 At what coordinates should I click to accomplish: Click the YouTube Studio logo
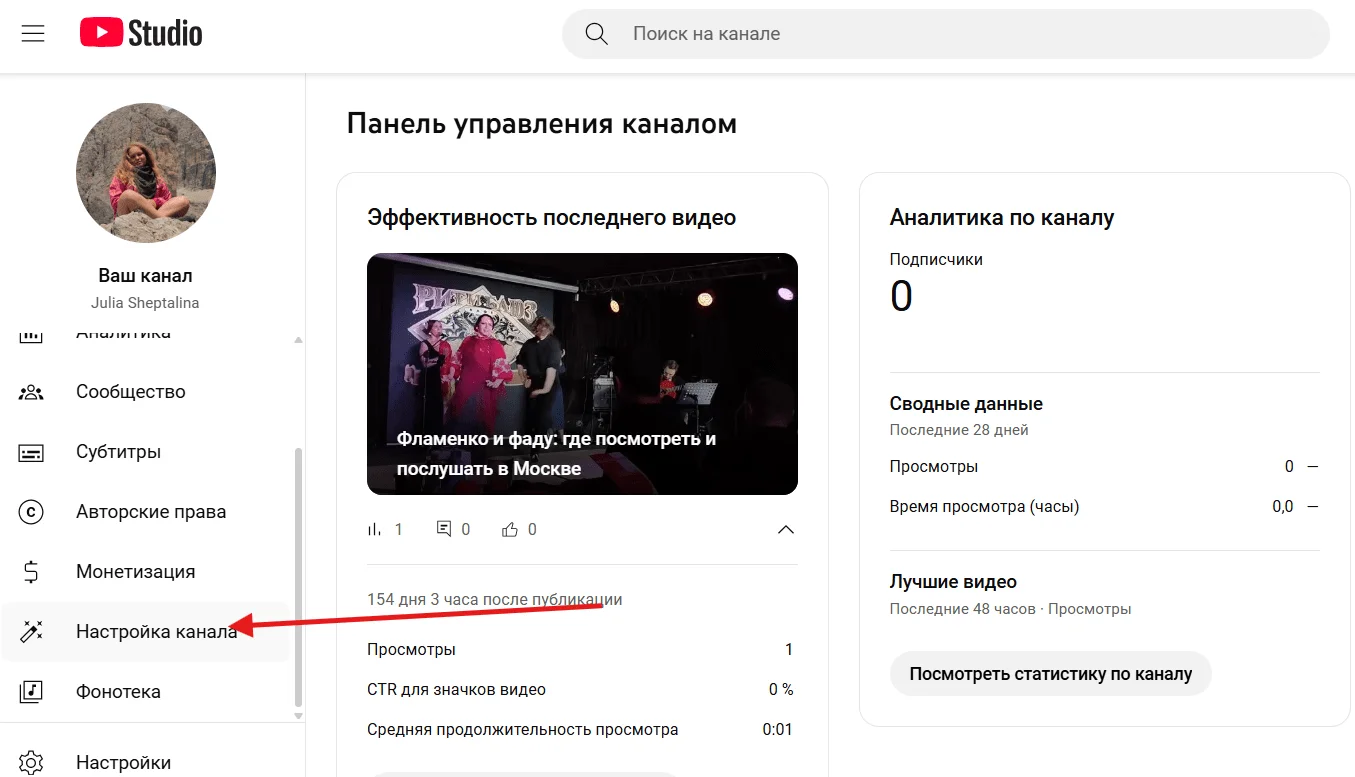[x=141, y=33]
